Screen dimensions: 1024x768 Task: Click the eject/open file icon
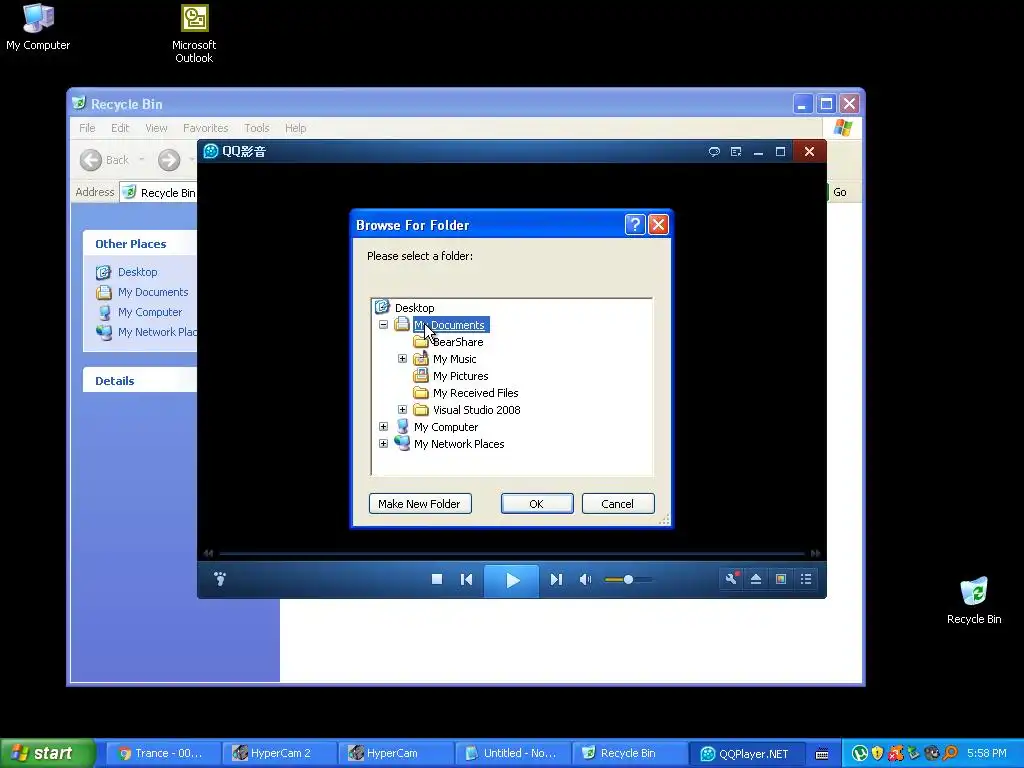coord(756,579)
